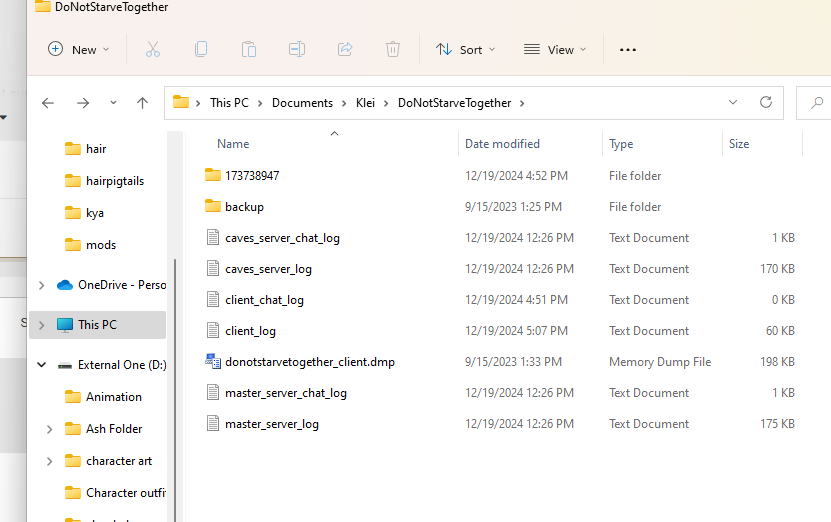
Task: Select caves_server_chat_log file
Action: pos(282,238)
